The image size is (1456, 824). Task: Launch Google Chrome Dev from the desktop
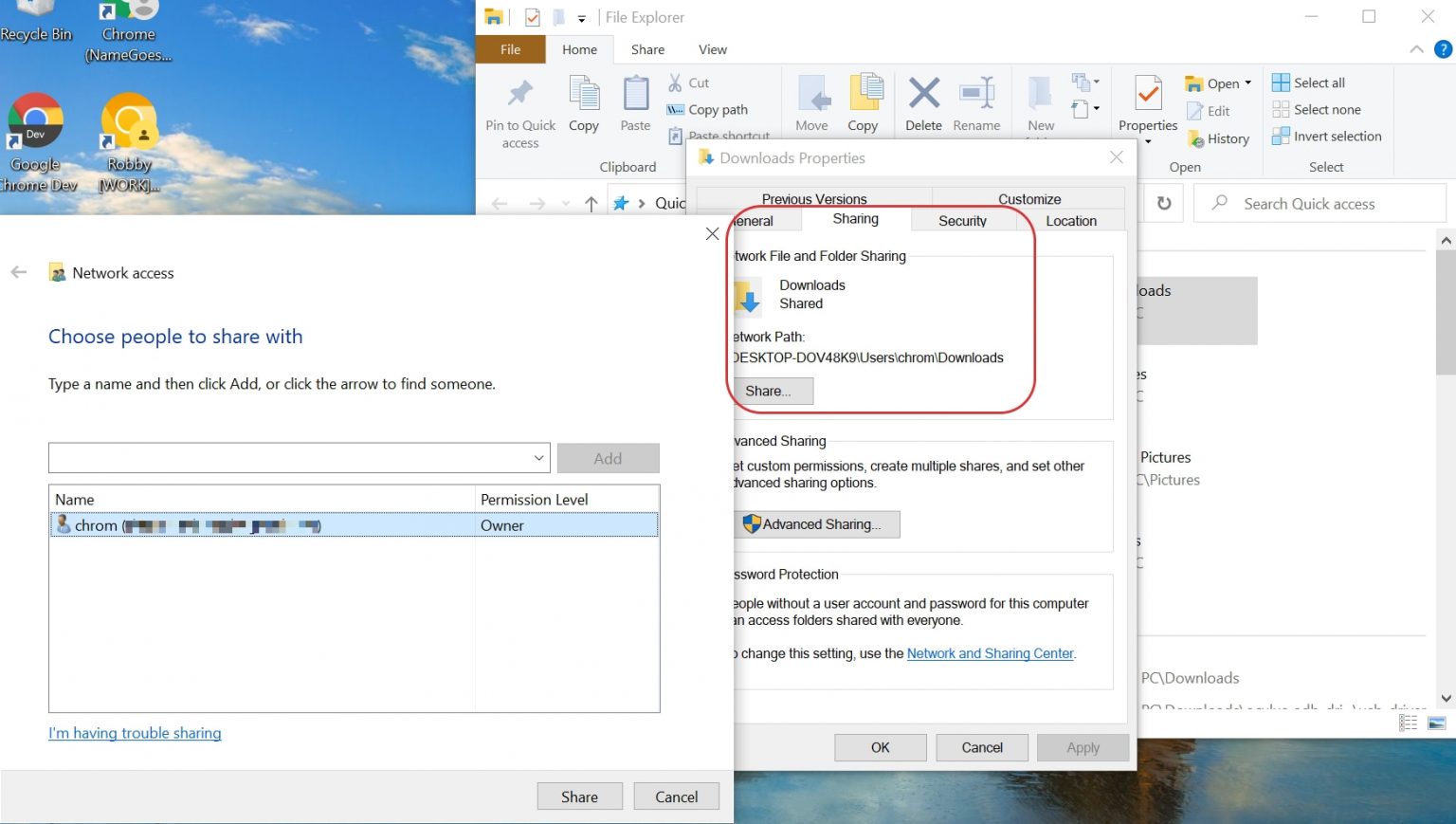pyautogui.click(x=35, y=121)
